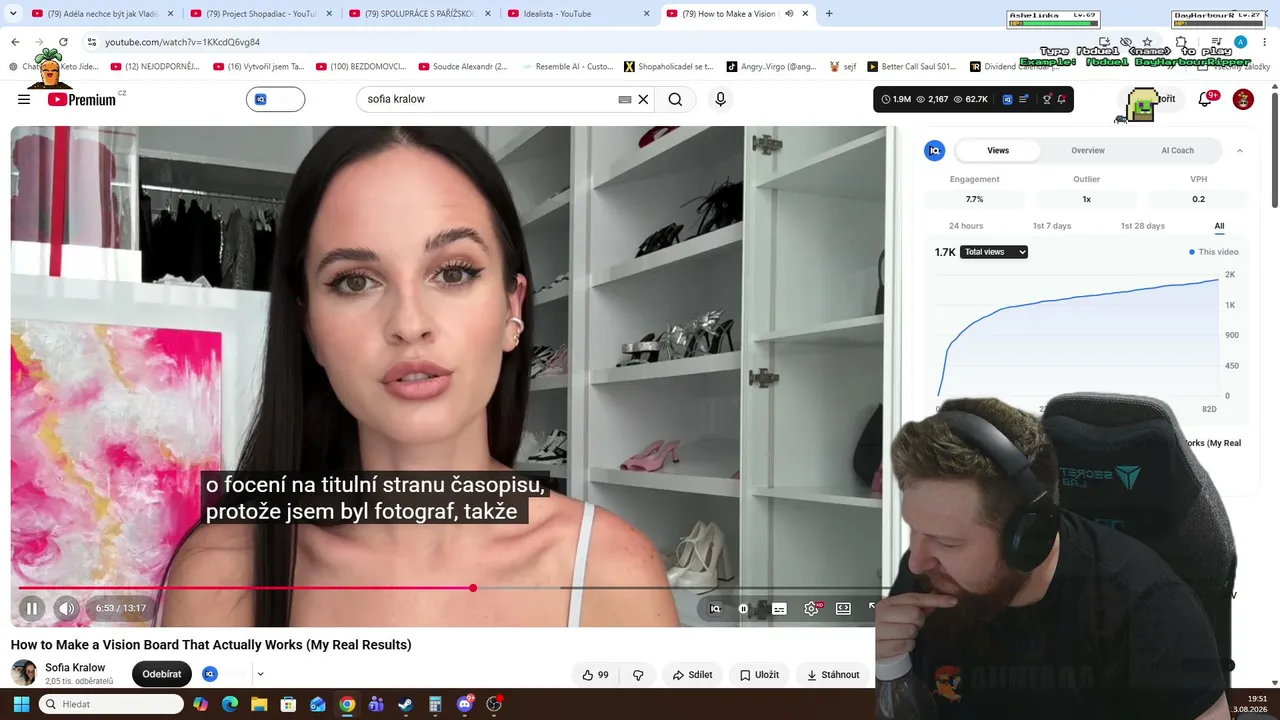Collapse the vidIQ panel with chevron

1240,150
